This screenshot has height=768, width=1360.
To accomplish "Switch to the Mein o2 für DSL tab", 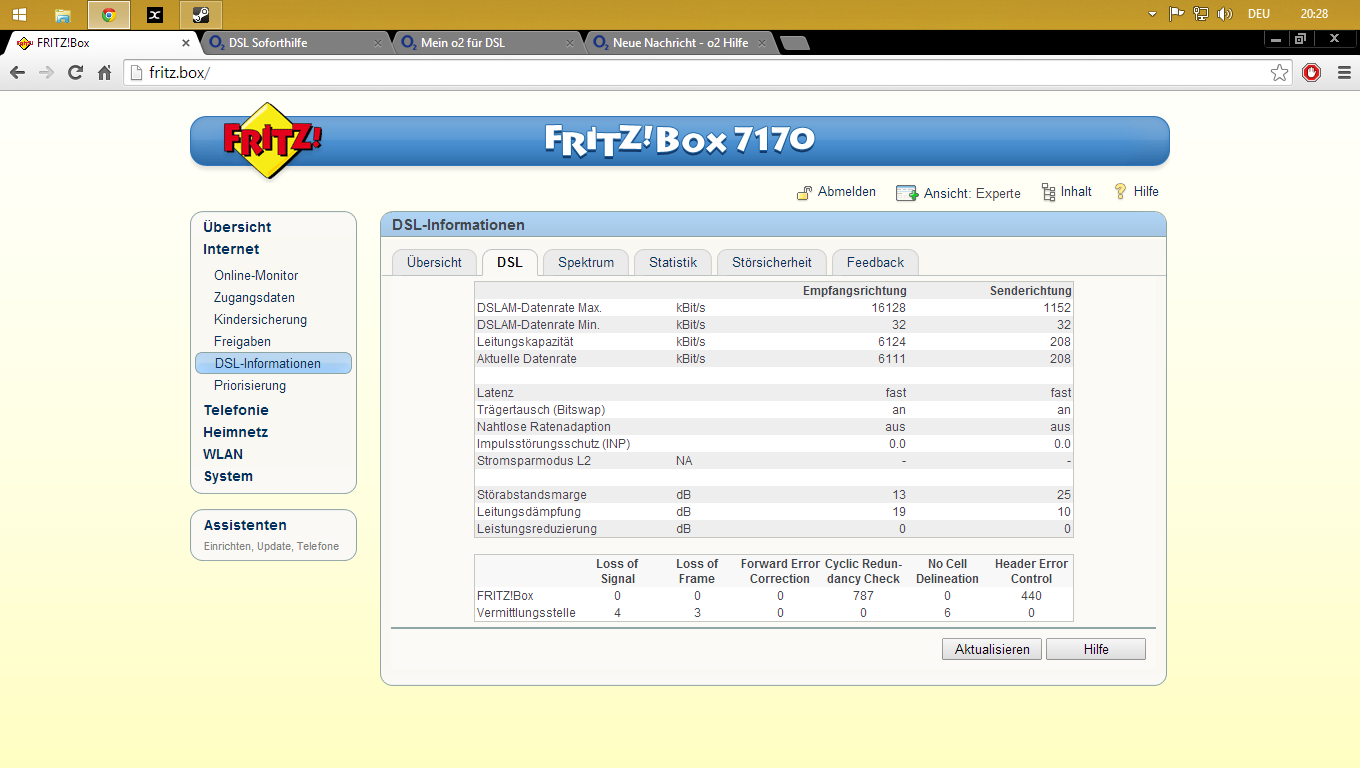I will coord(486,43).
